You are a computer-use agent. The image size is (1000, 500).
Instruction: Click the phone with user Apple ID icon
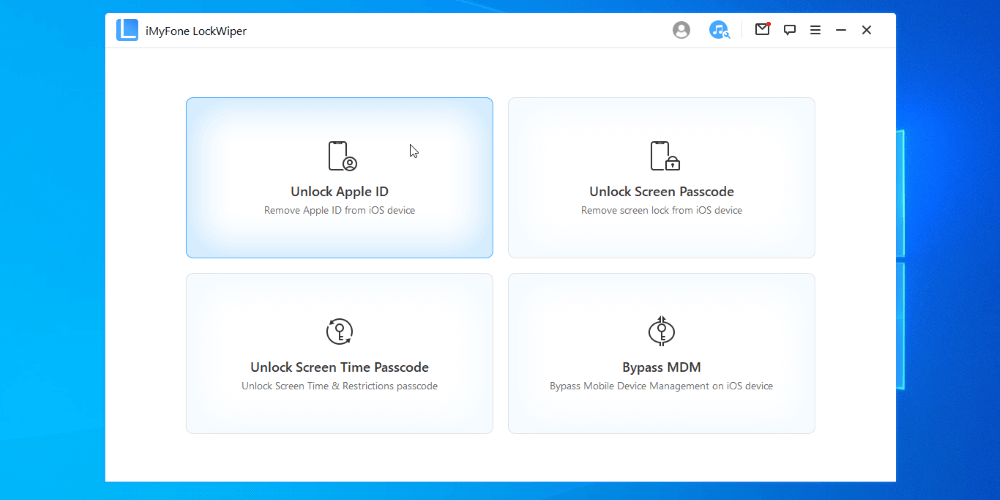coord(342,156)
